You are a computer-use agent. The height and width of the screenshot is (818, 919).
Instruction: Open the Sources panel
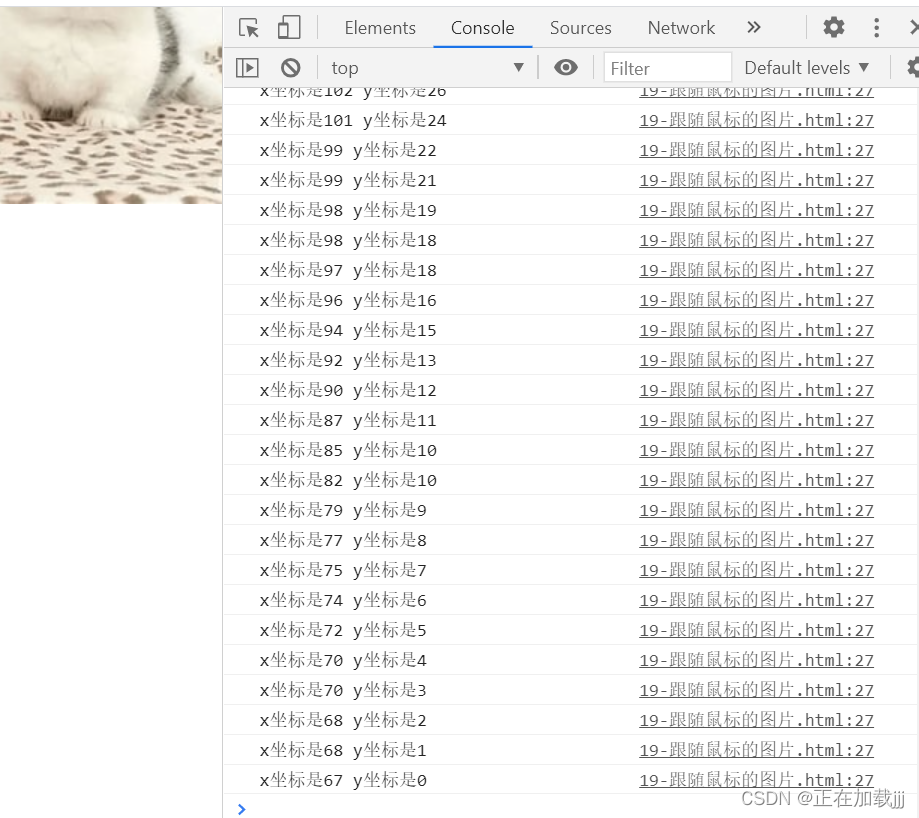point(580,27)
